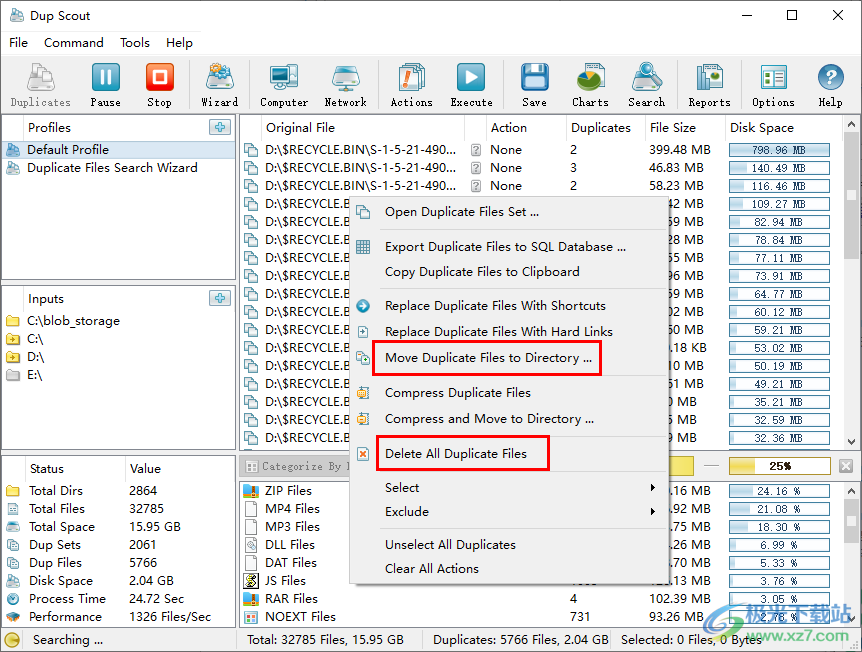Image resolution: width=862 pixels, height=652 pixels.
Task: Click the icon beside Replace Duplicate Files With Shortcuts
Action: [363, 306]
